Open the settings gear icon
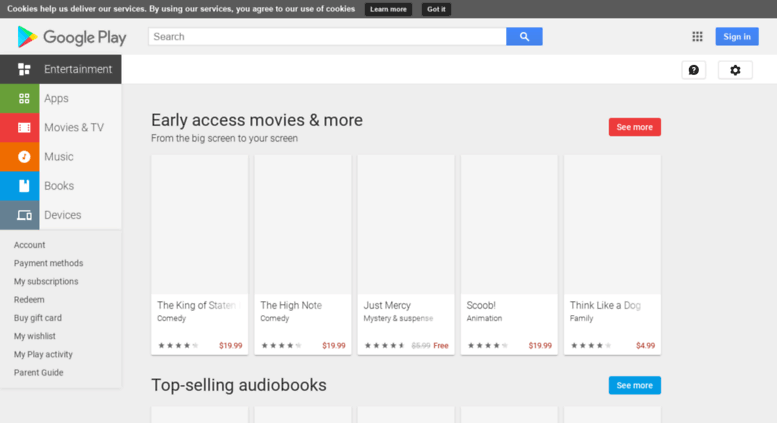Image resolution: width=777 pixels, height=423 pixels. tap(735, 70)
